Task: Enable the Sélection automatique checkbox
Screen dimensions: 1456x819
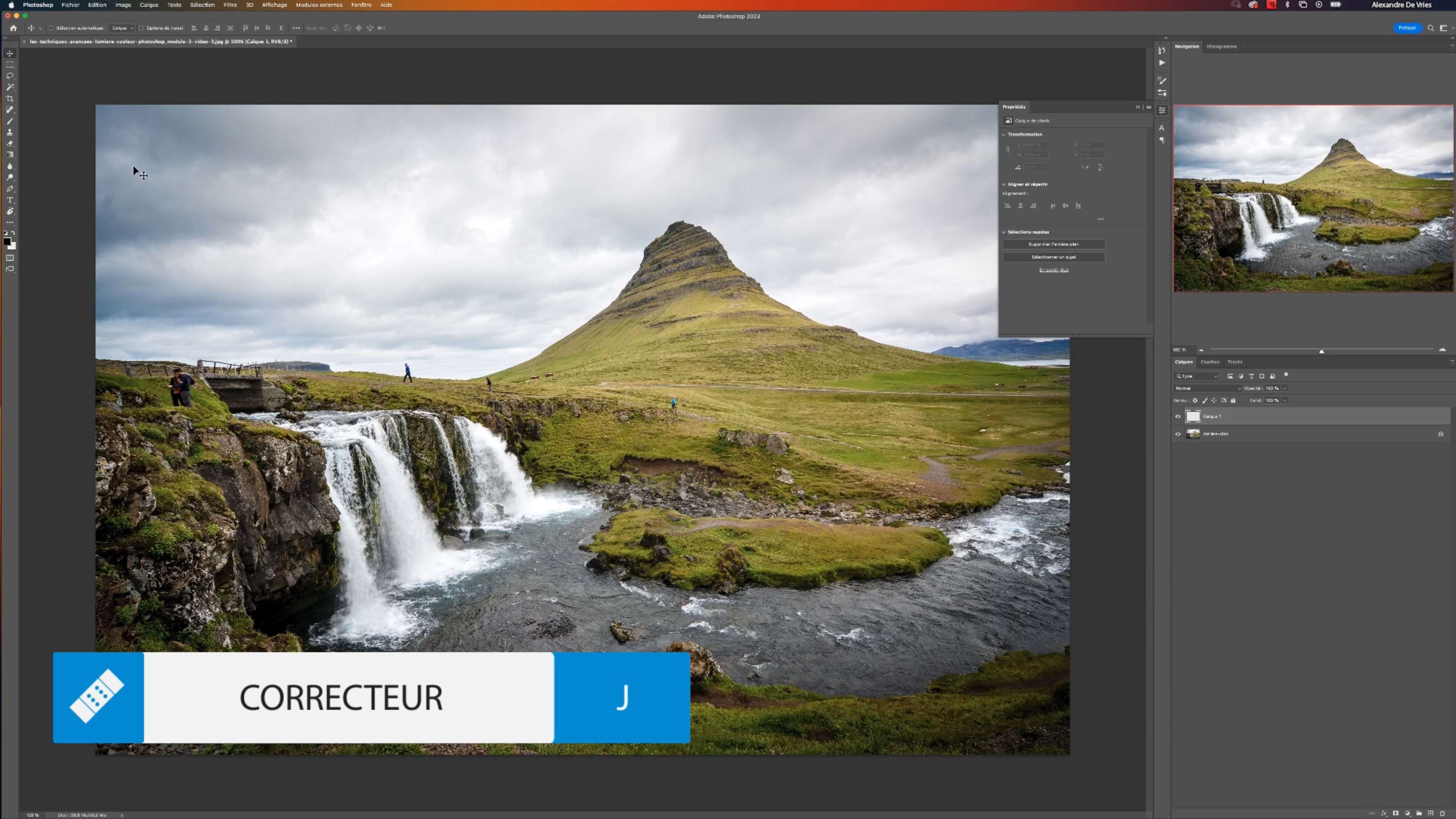Action: [x=51, y=28]
